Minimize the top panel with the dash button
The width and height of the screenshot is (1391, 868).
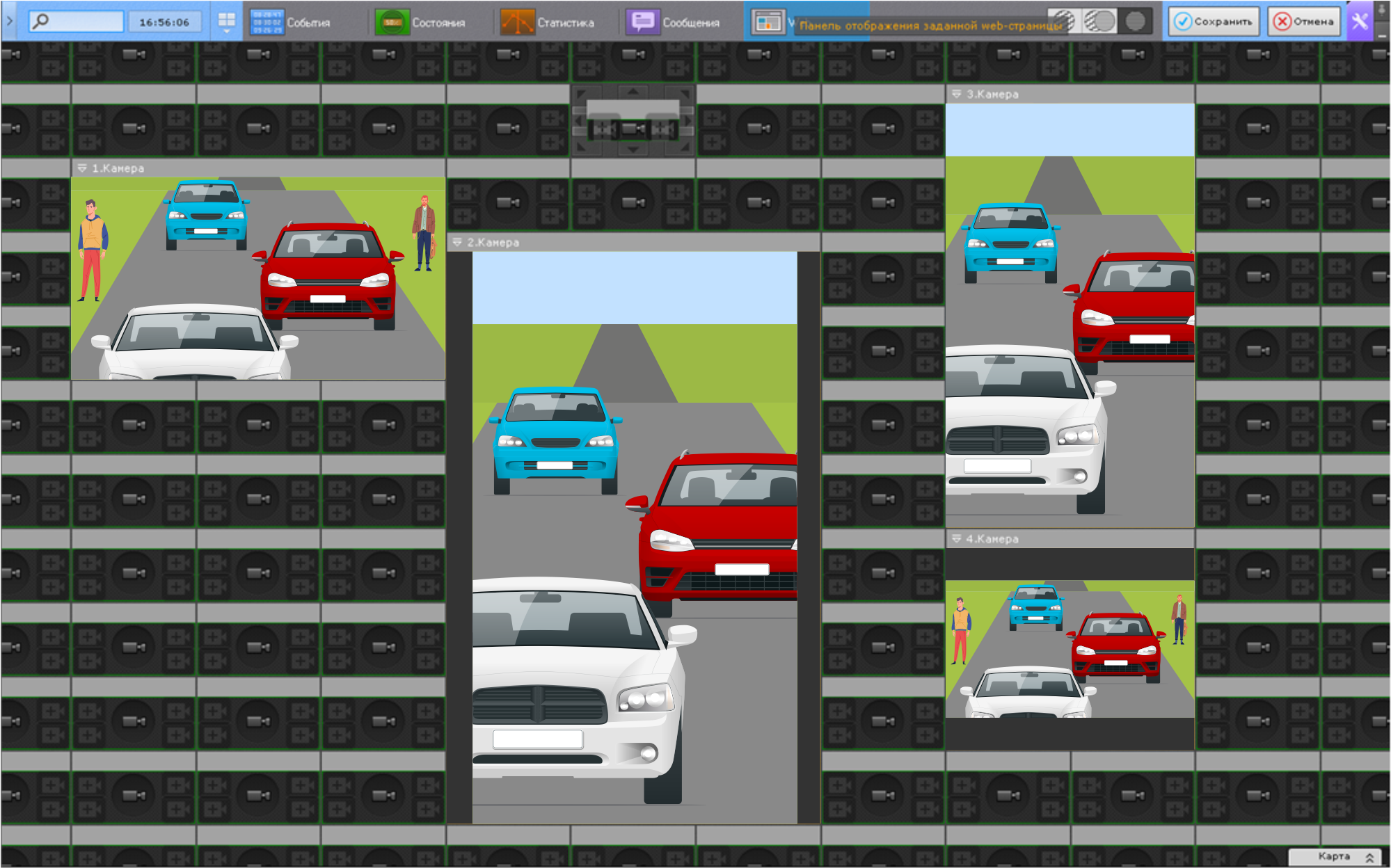[x=1382, y=33]
